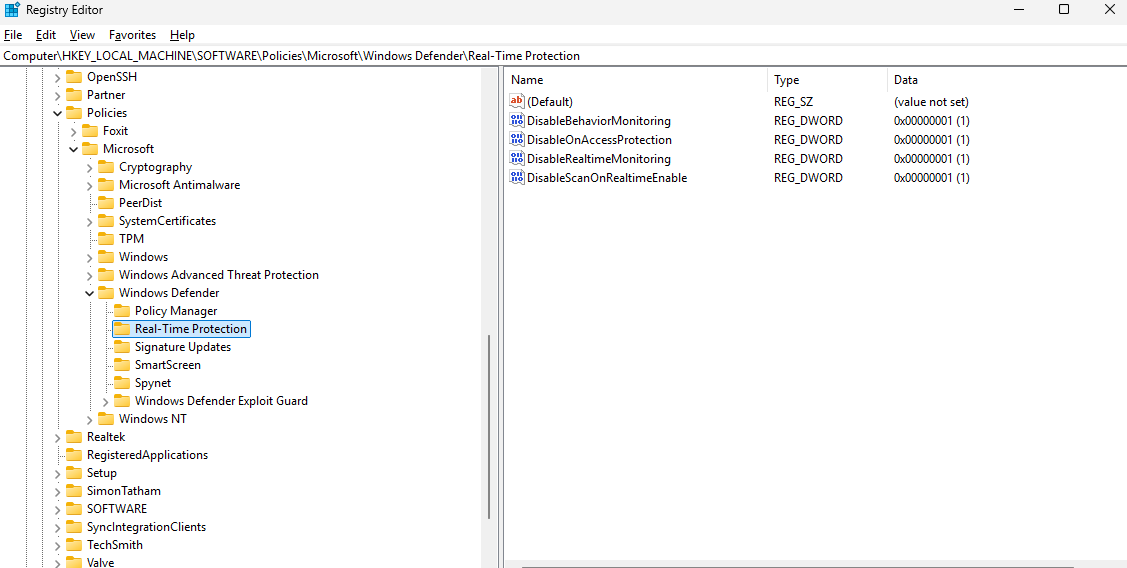
Task: Expand the Windows Defender Exploit Guard node
Action: [x=106, y=401]
